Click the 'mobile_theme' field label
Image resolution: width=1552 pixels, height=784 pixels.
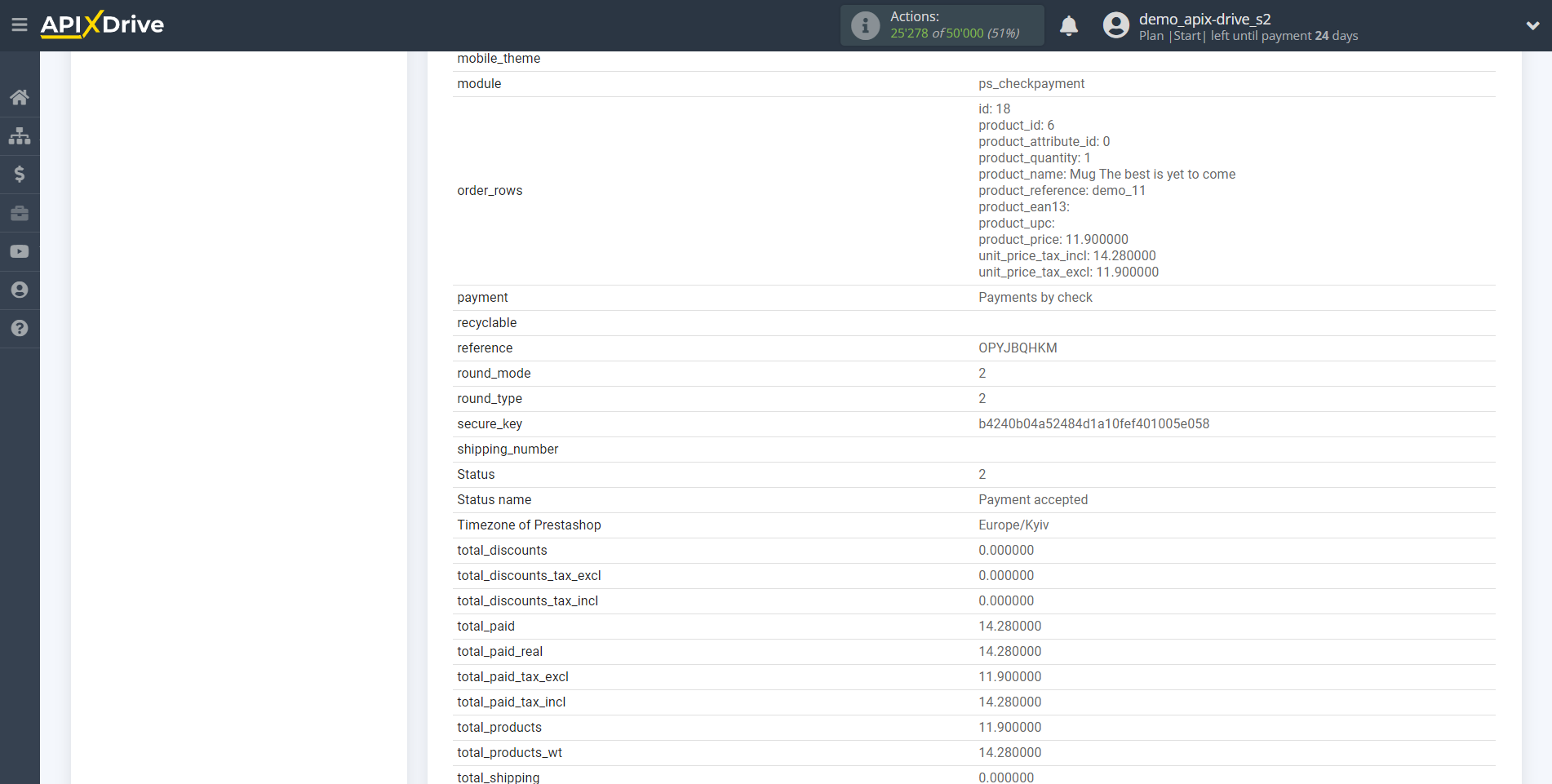pos(499,58)
